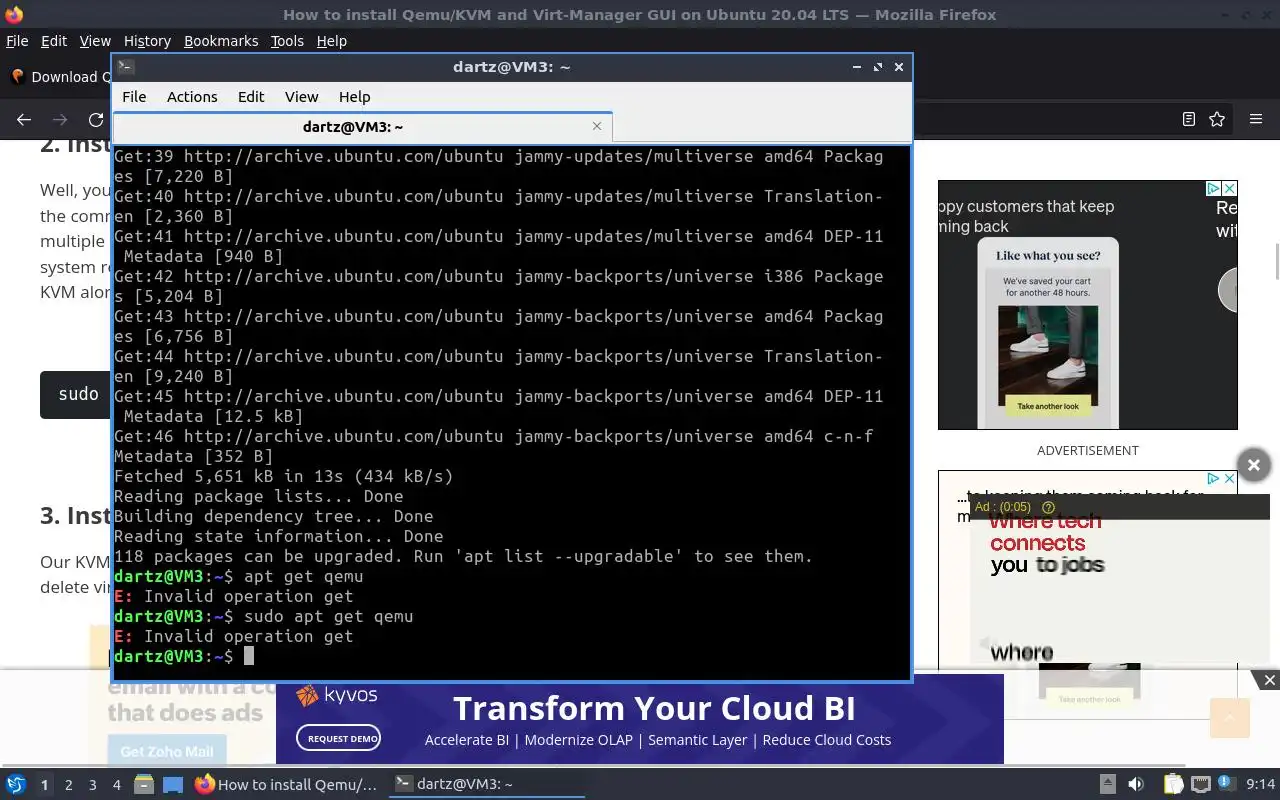
Task: Switch to workspace 4
Action: [117, 785]
